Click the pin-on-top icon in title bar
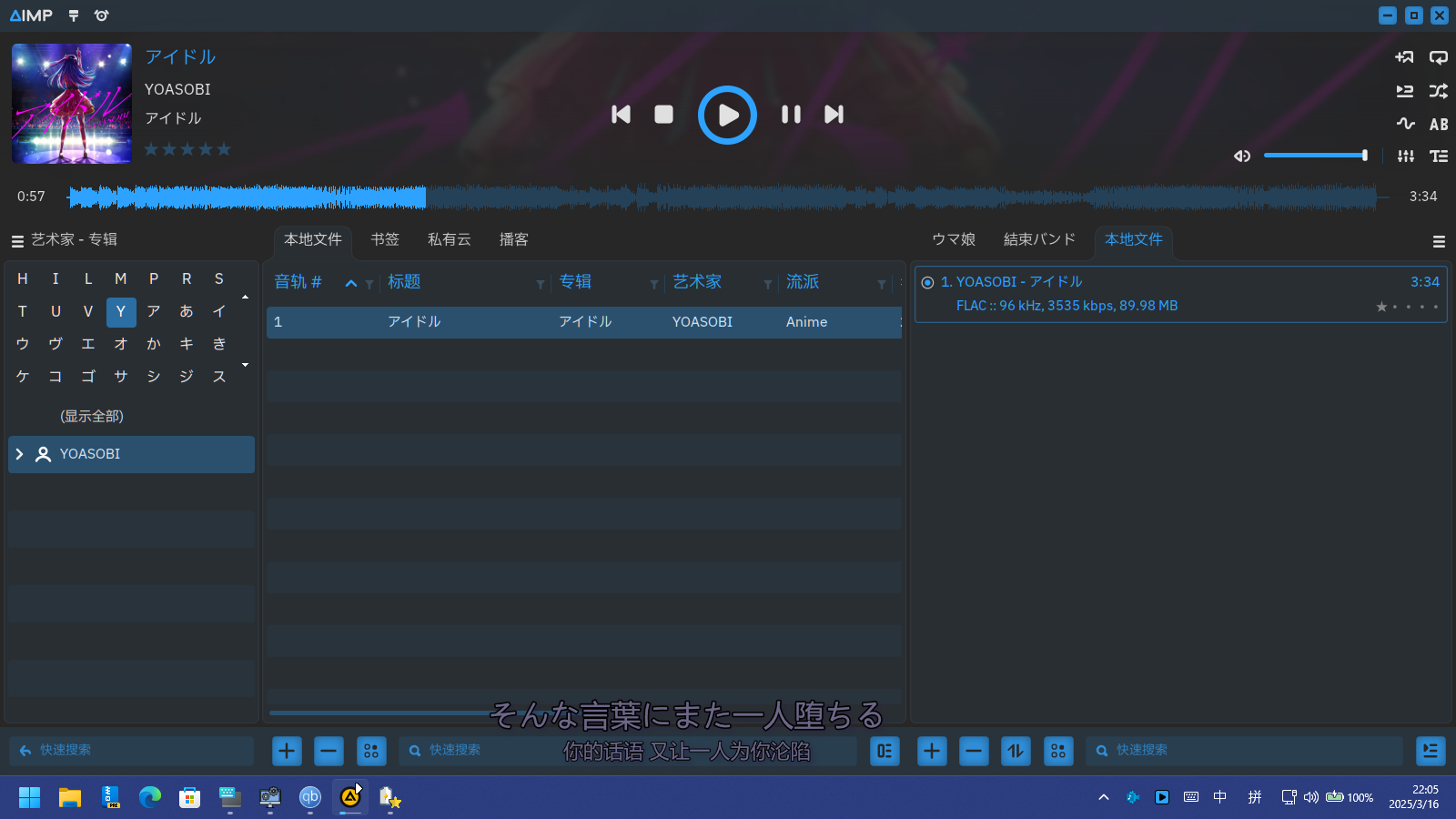This screenshot has height=819, width=1456. [x=74, y=15]
